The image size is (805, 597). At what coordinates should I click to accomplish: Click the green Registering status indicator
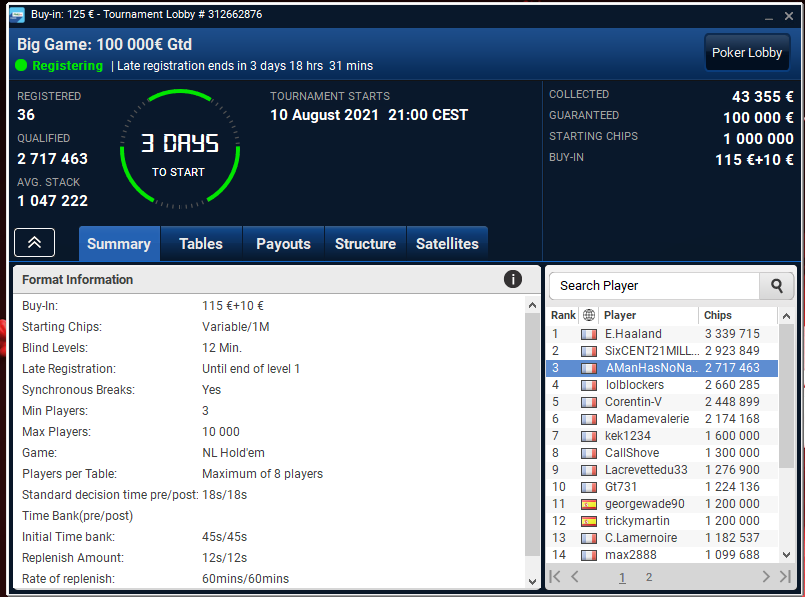19,66
